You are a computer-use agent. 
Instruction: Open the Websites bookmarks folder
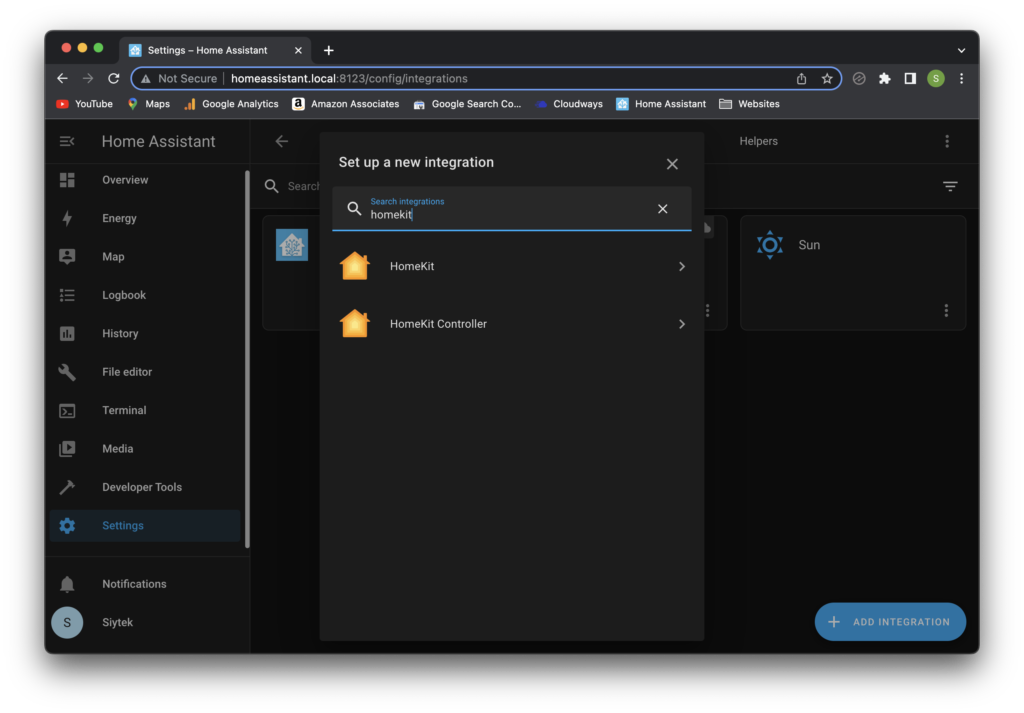[749, 104]
